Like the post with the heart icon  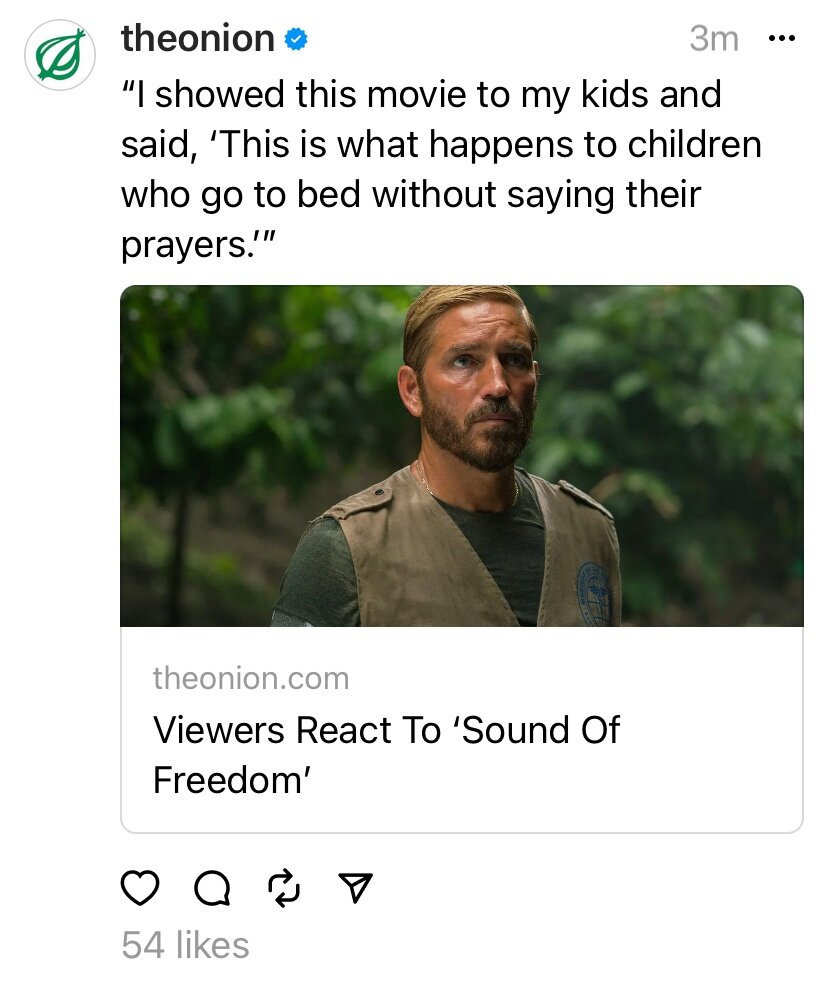[140, 887]
